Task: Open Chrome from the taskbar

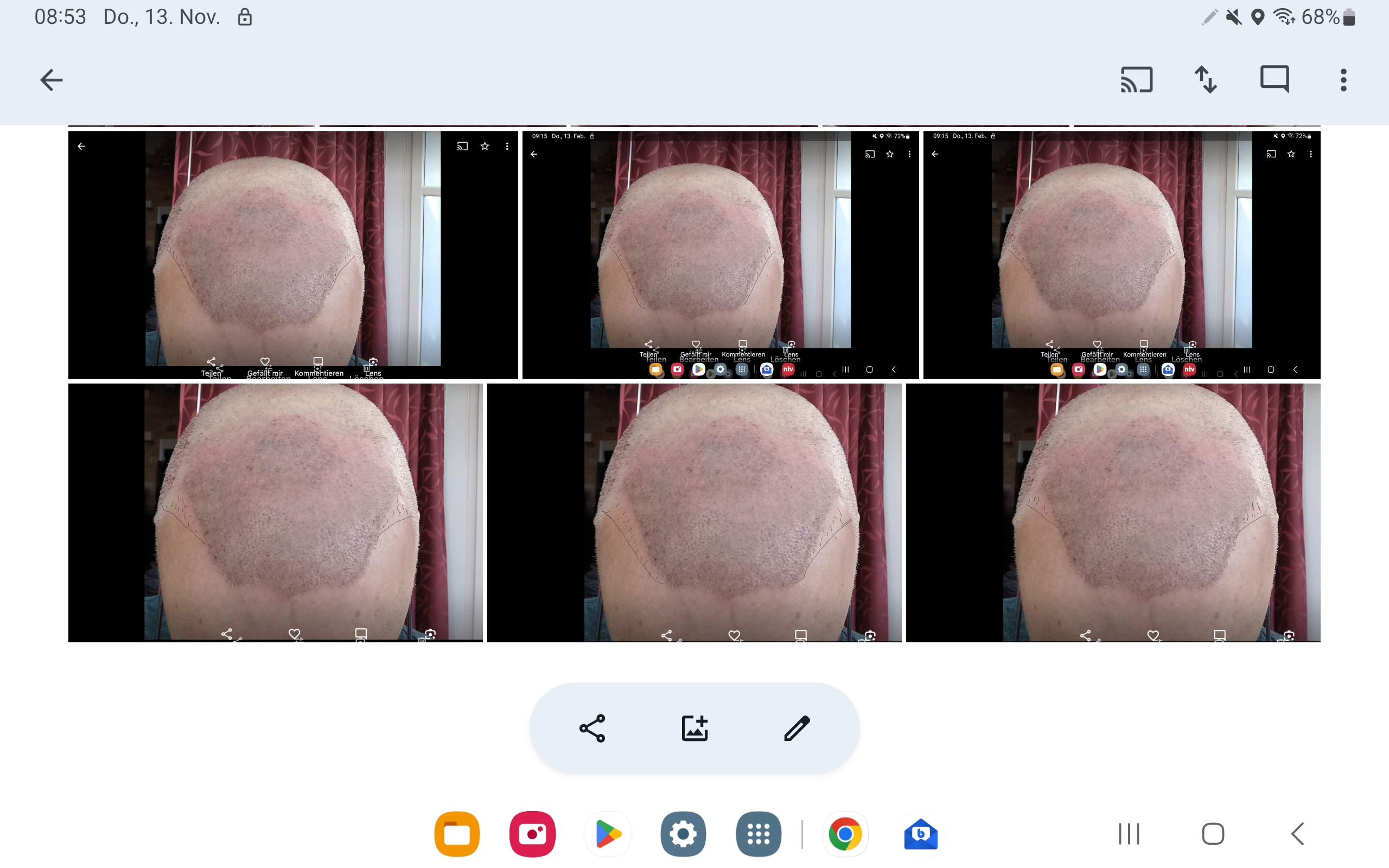Action: (844, 834)
